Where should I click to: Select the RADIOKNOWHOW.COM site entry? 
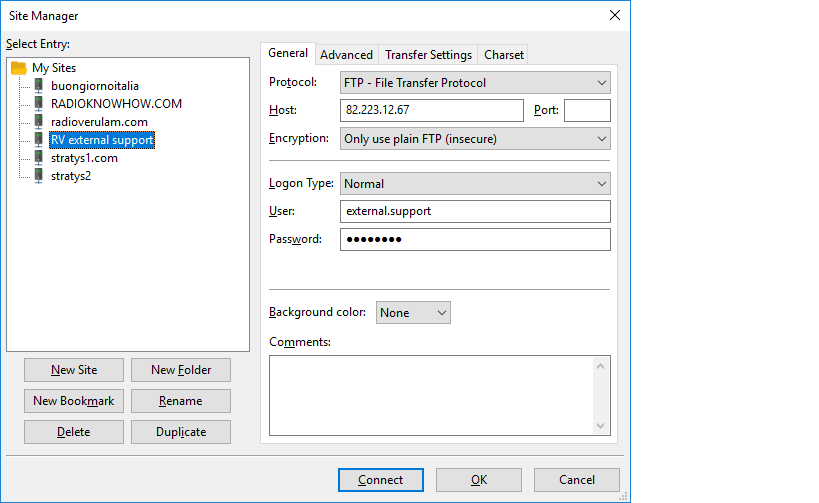pos(116,103)
